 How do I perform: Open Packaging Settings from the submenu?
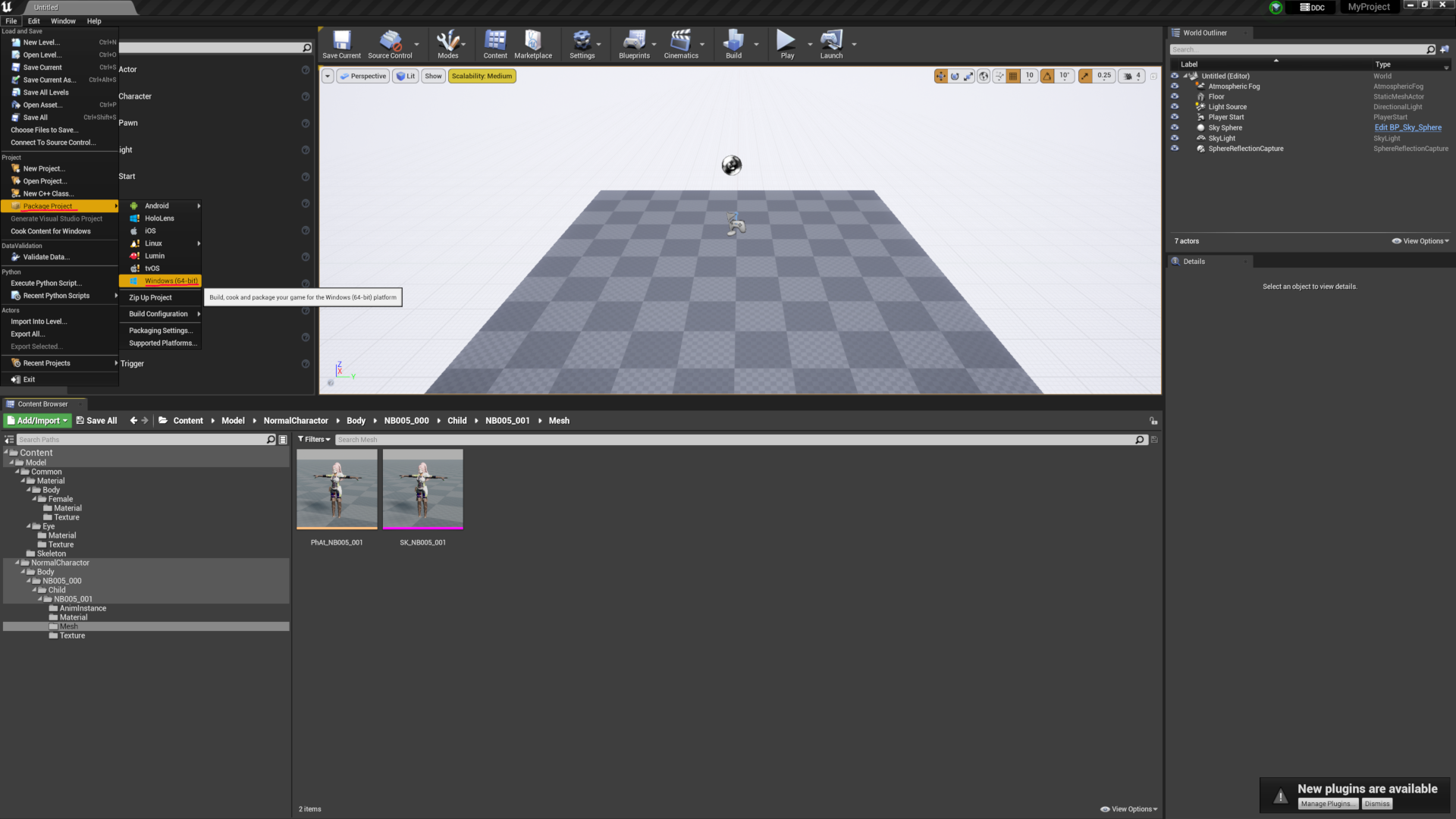pyautogui.click(x=160, y=331)
